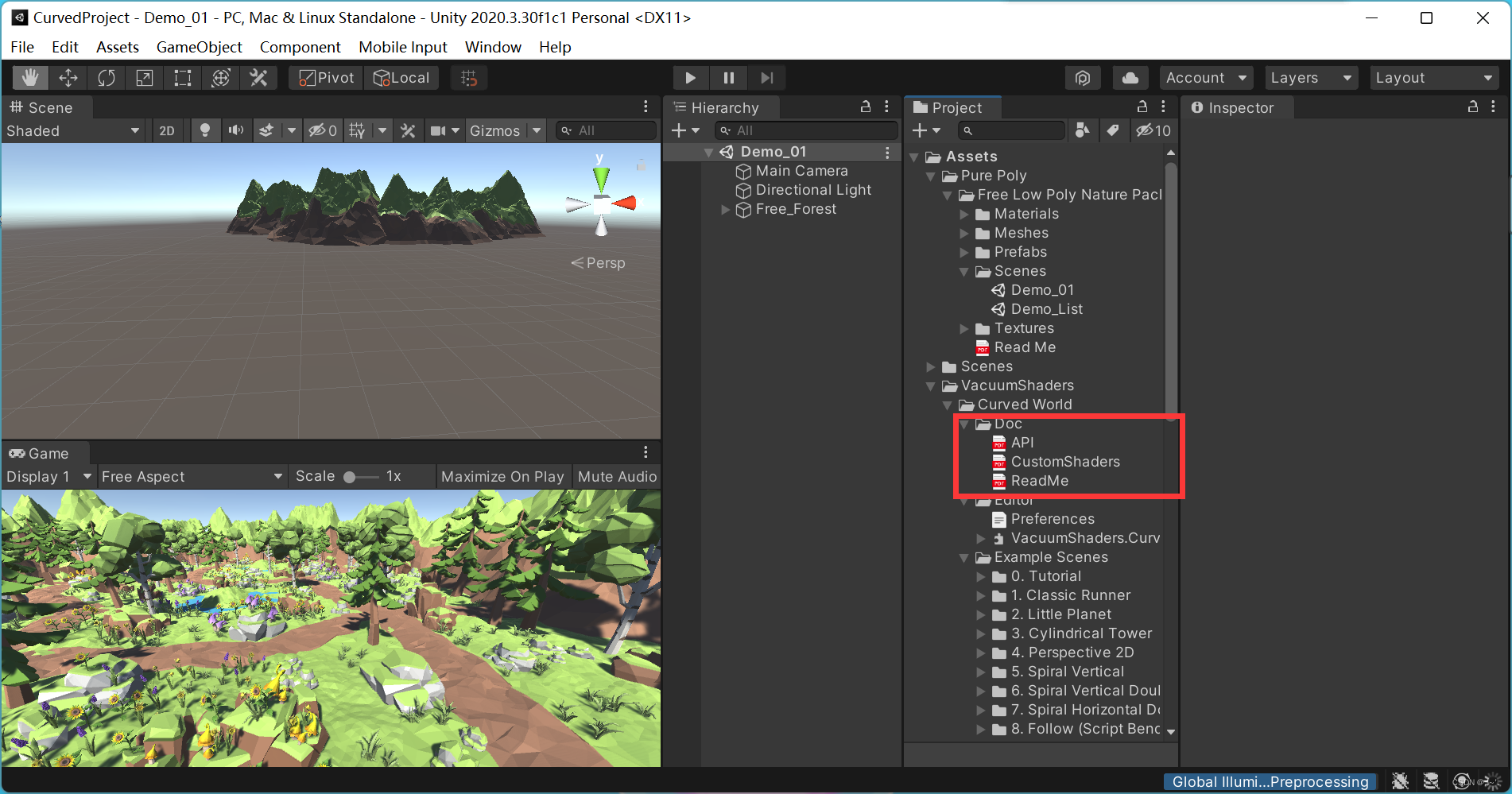Select the Rotate tool
The width and height of the screenshot is (1512, 794).
click(106, 77)
